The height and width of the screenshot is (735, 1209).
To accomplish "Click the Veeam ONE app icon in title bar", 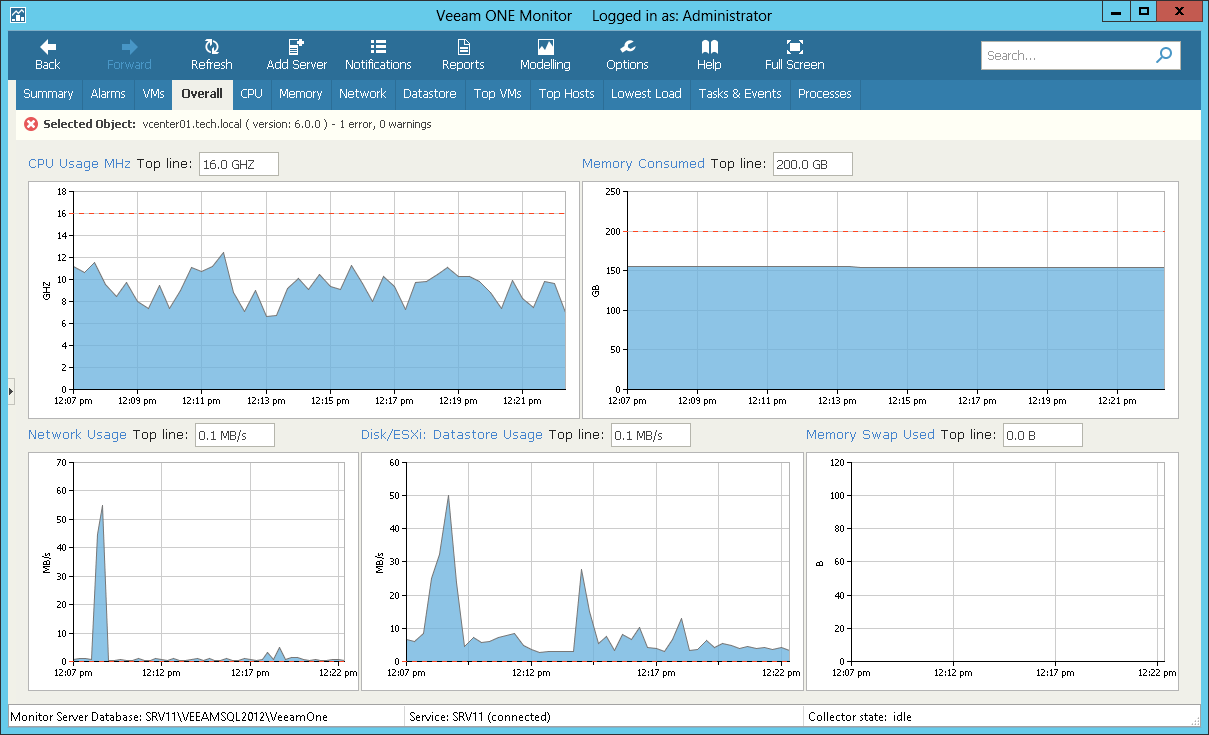I will [x=17, y=15].
